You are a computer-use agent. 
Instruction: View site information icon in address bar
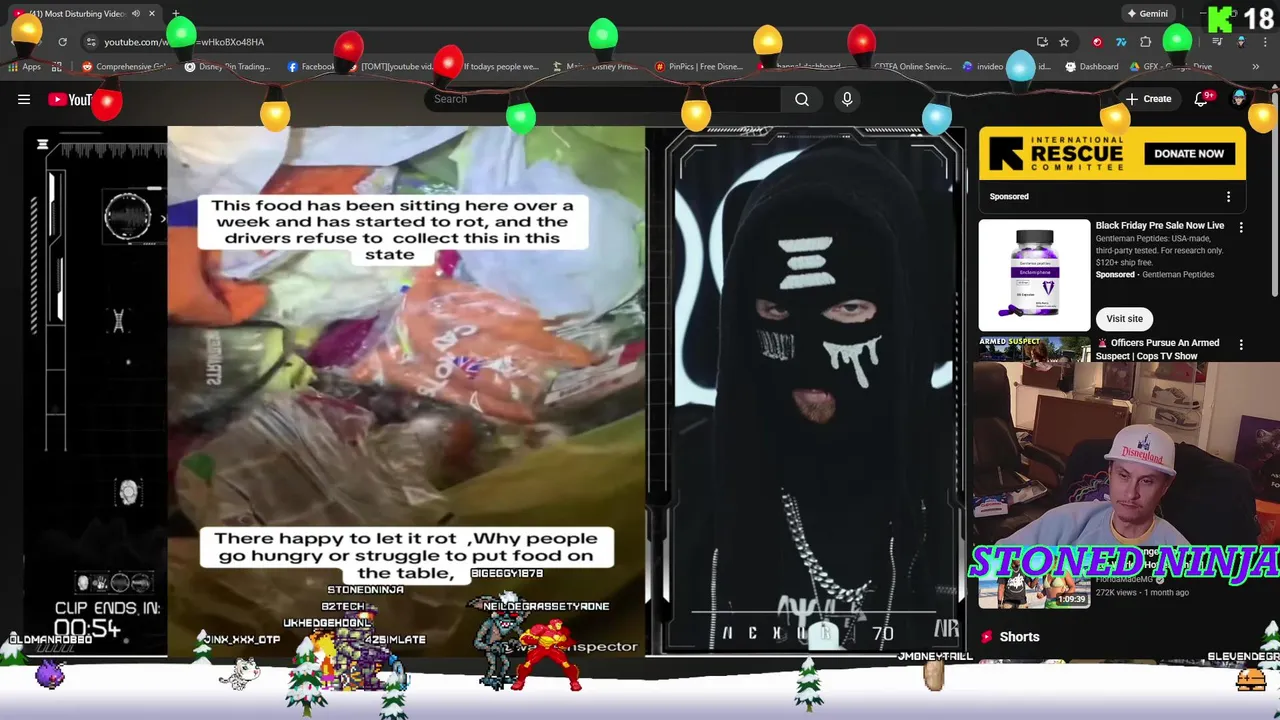91,42
